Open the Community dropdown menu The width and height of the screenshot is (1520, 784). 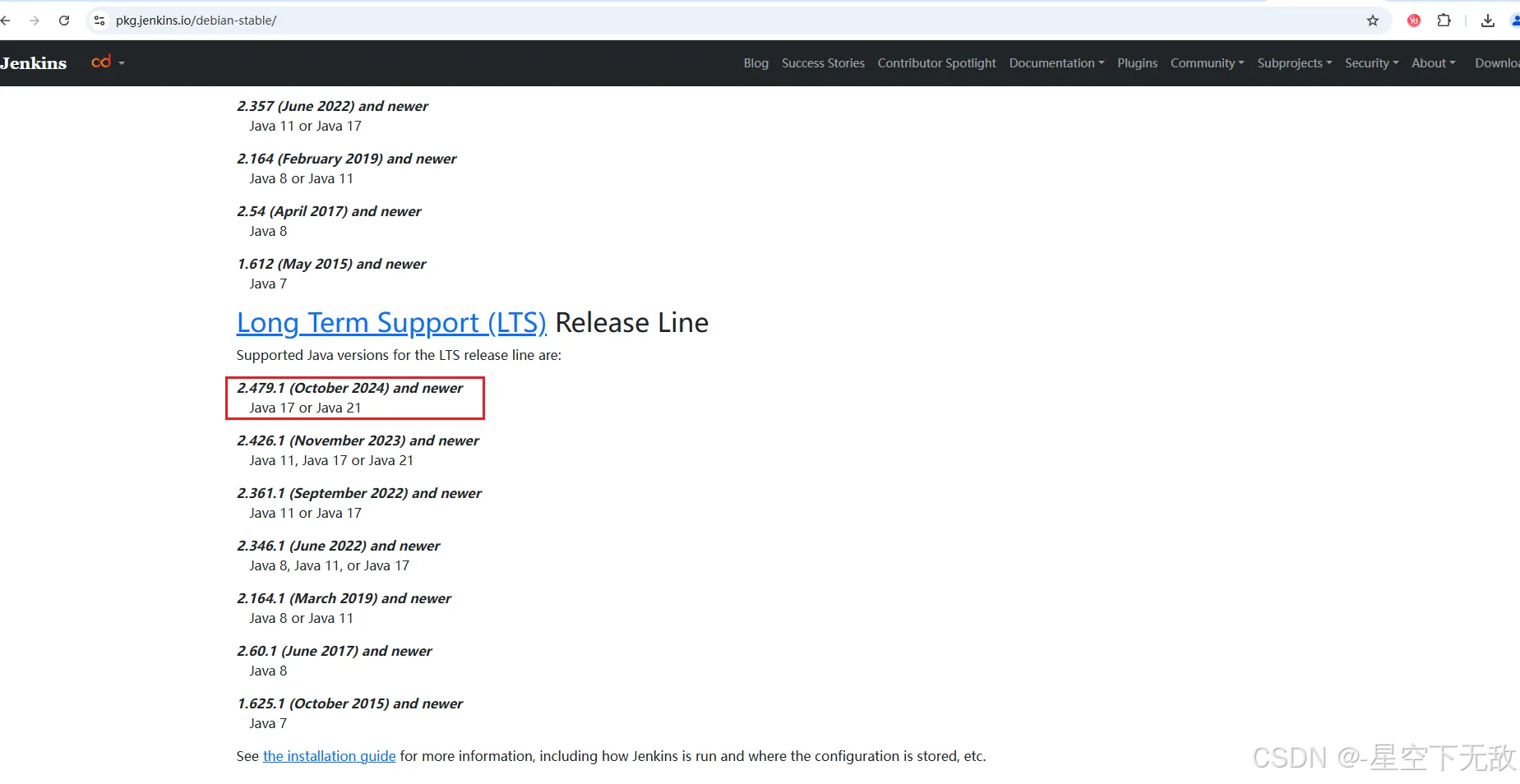coord(1207,63)
